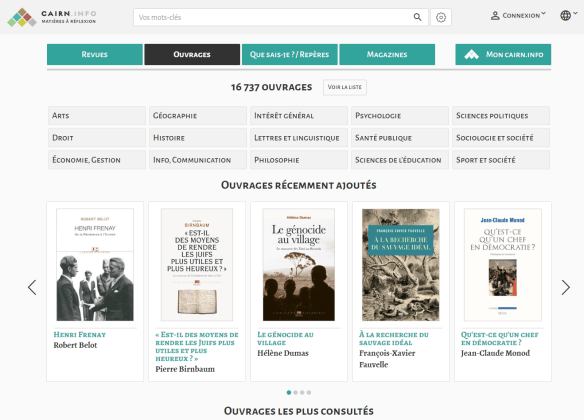The width and height of the screenshot is (584, 420).
Task: Open Qu'est-ce qu'un chef en démocratie cover
Action: [x=503, y=265]
